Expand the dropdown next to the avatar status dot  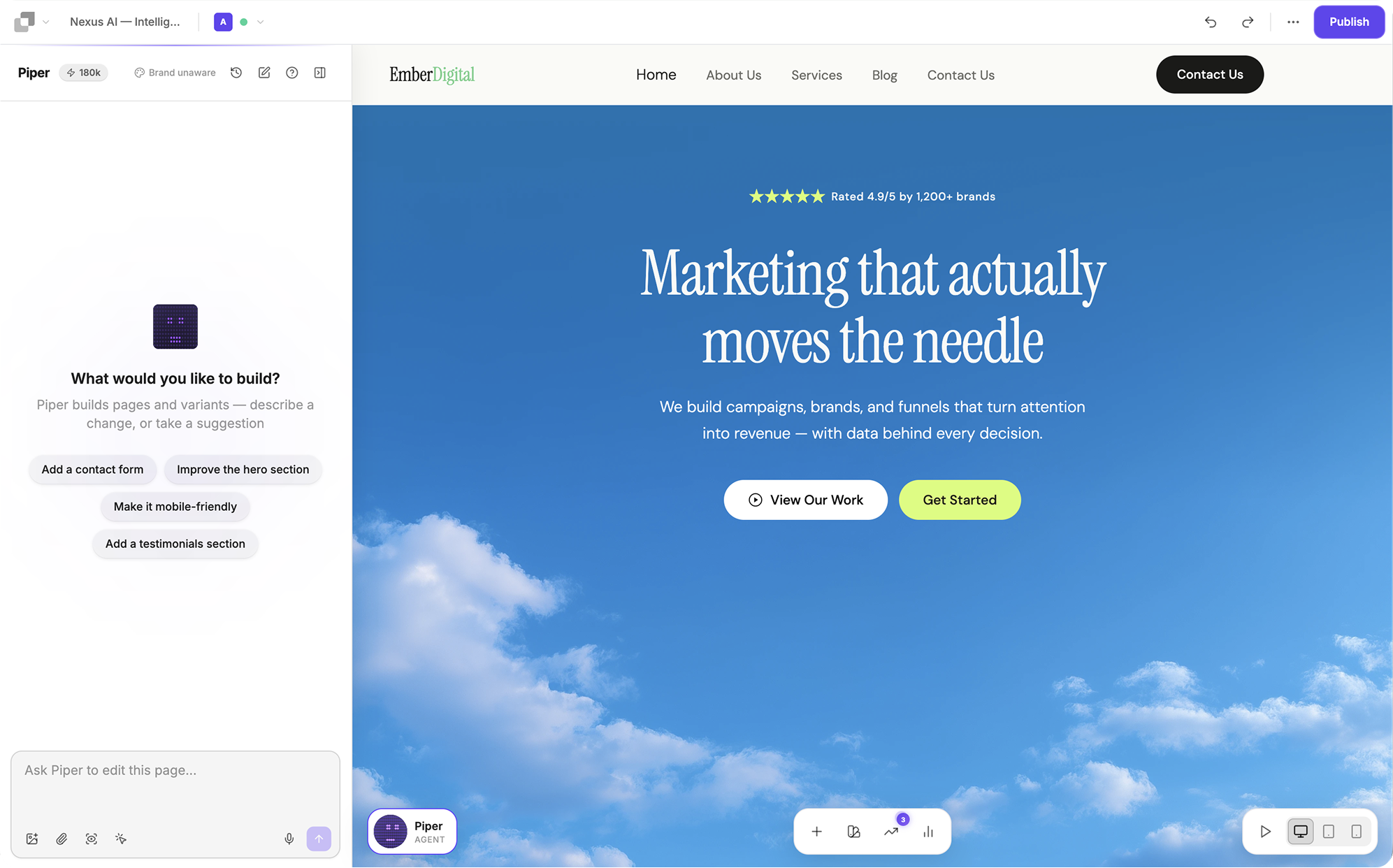(261, 22)
